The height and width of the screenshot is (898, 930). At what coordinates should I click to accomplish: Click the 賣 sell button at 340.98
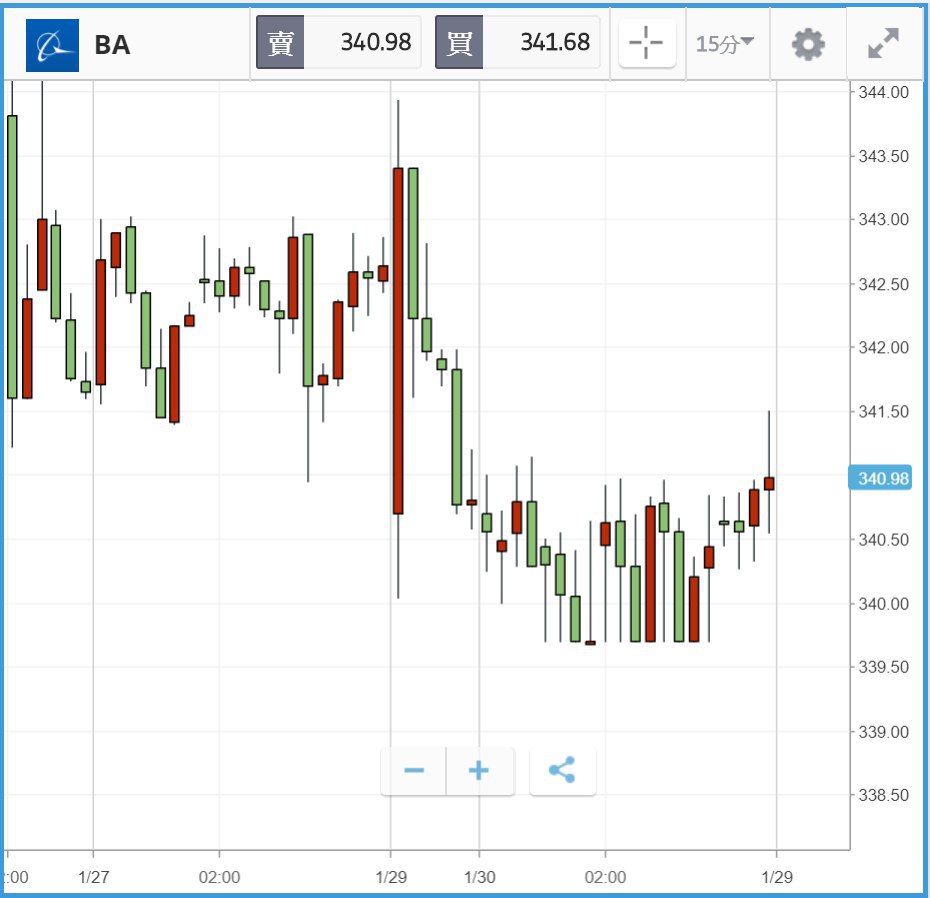tap(339, 43)
